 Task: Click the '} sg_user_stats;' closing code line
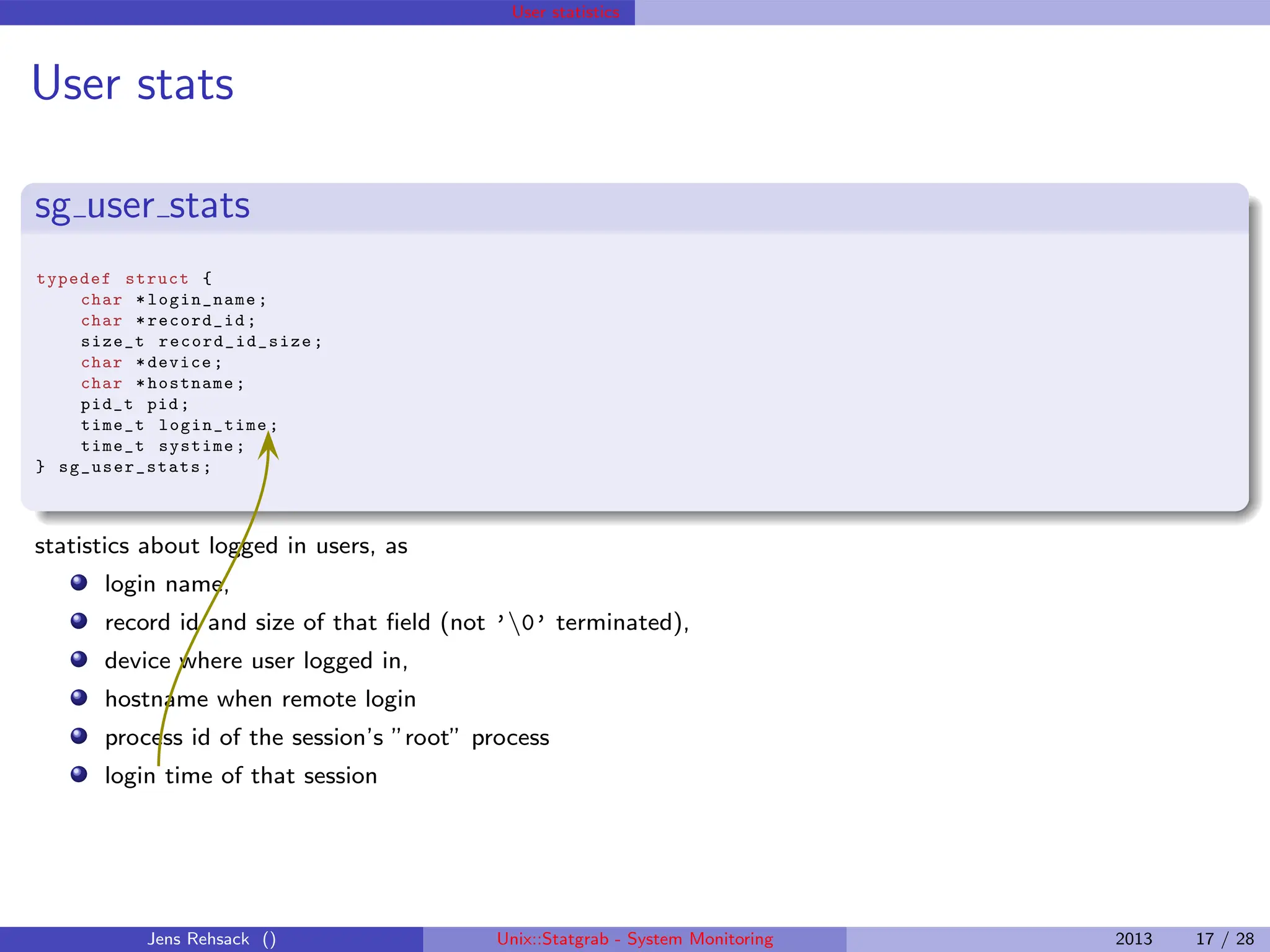pyautogui.click(x=124, y=467)
